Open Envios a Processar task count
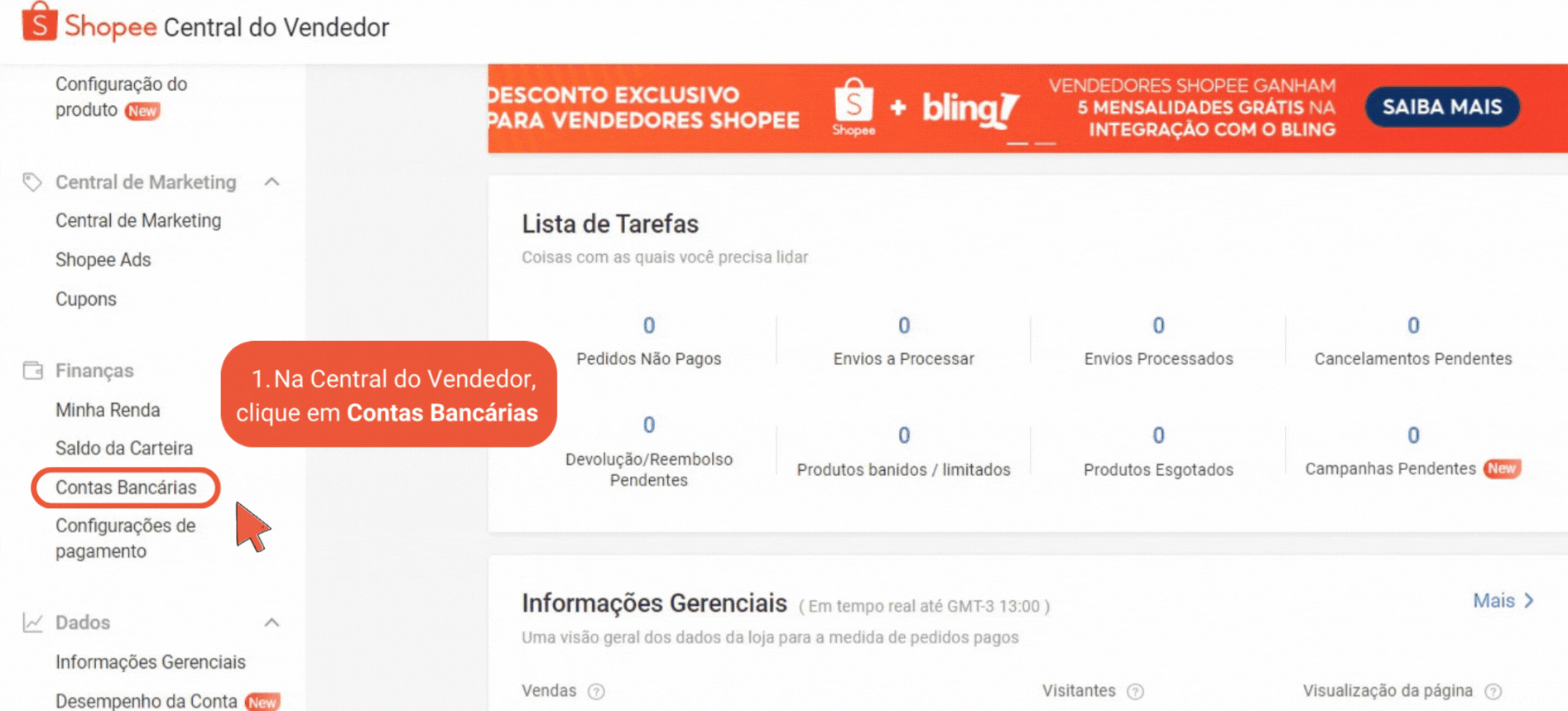This screenshot has height=711, width=1568. pos(903,326)
